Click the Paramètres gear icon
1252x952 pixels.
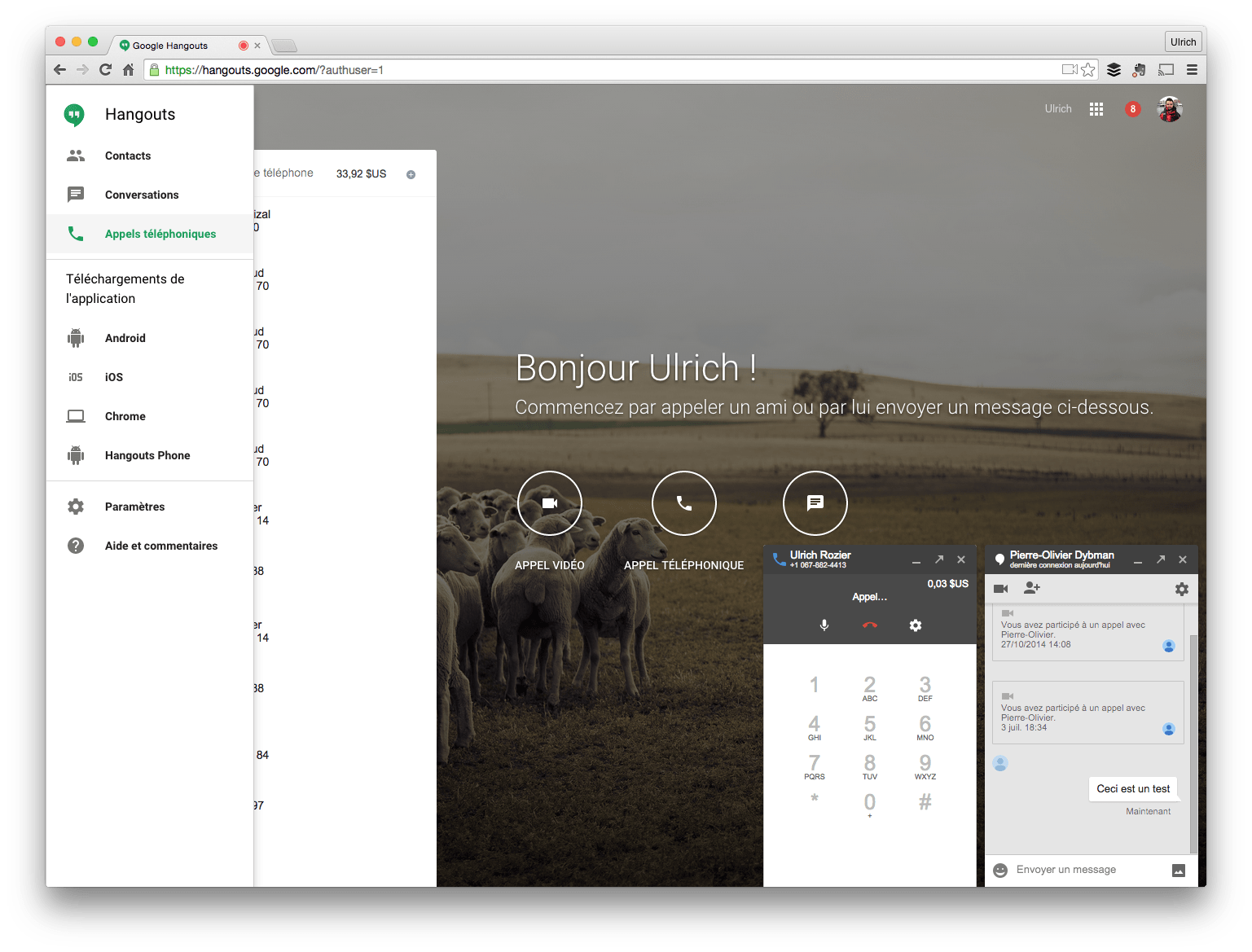[x=76, y=507]
